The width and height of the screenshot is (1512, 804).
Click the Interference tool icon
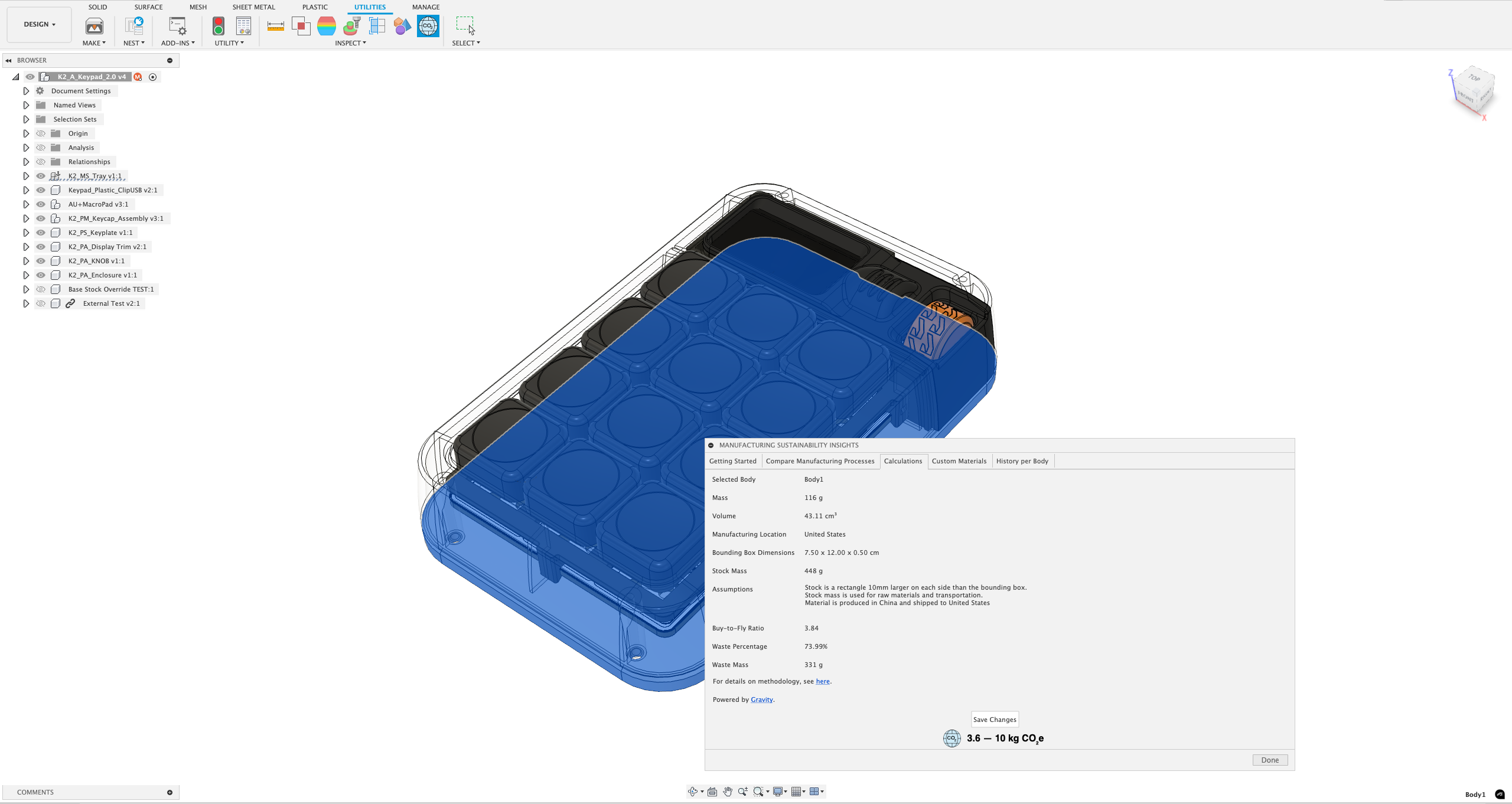(301, 26)
